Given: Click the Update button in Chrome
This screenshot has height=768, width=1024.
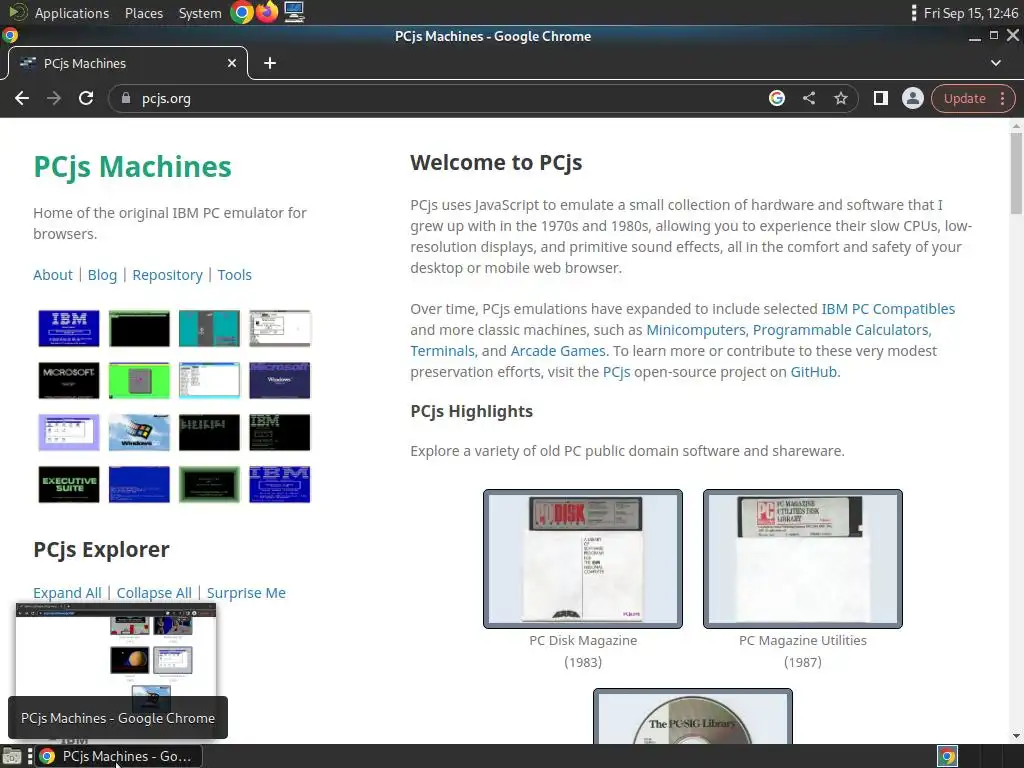Looking at the screenshot, I should (965, 99).
